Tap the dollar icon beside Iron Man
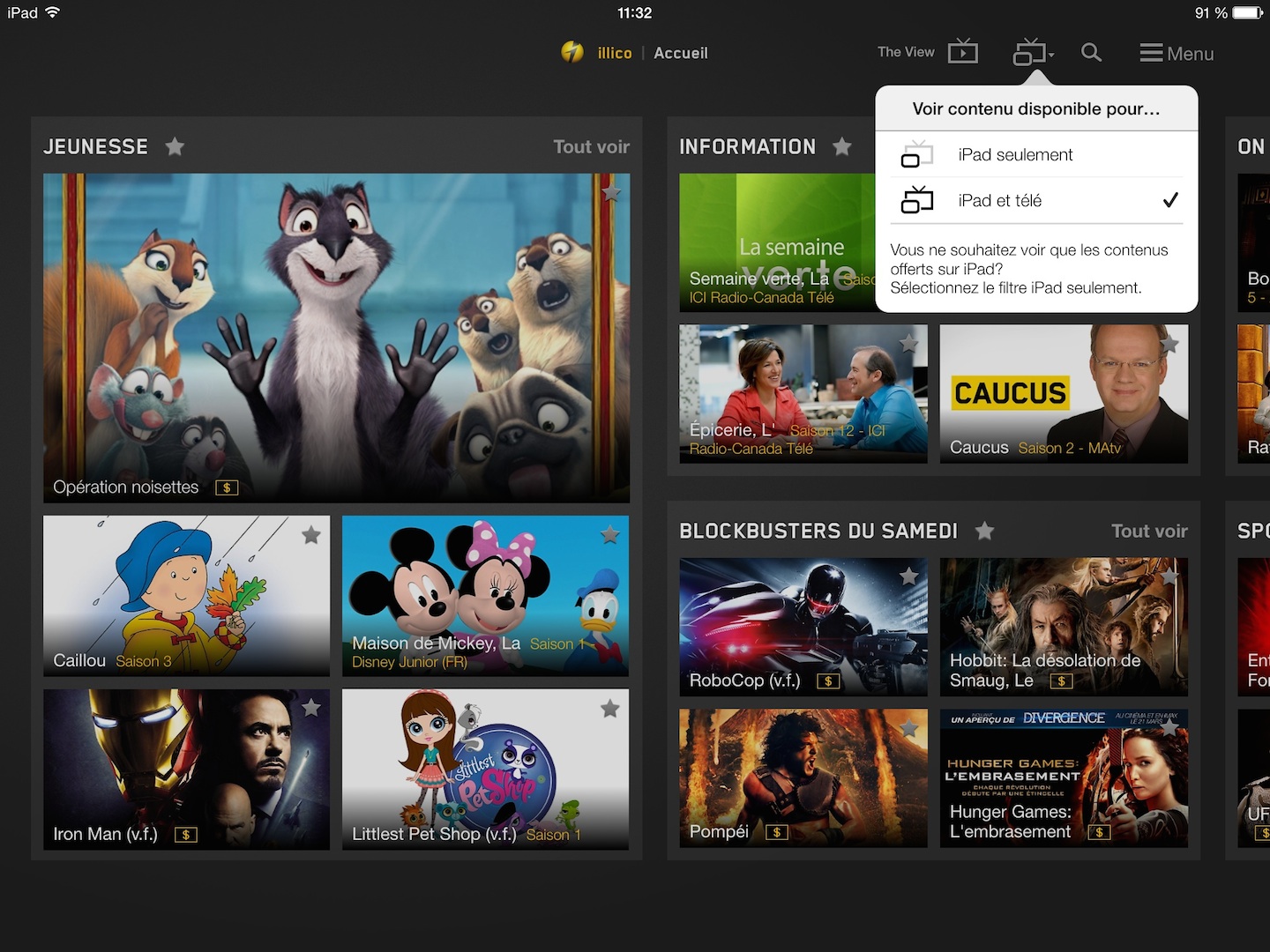1270x952 pixels. [185, 834]
